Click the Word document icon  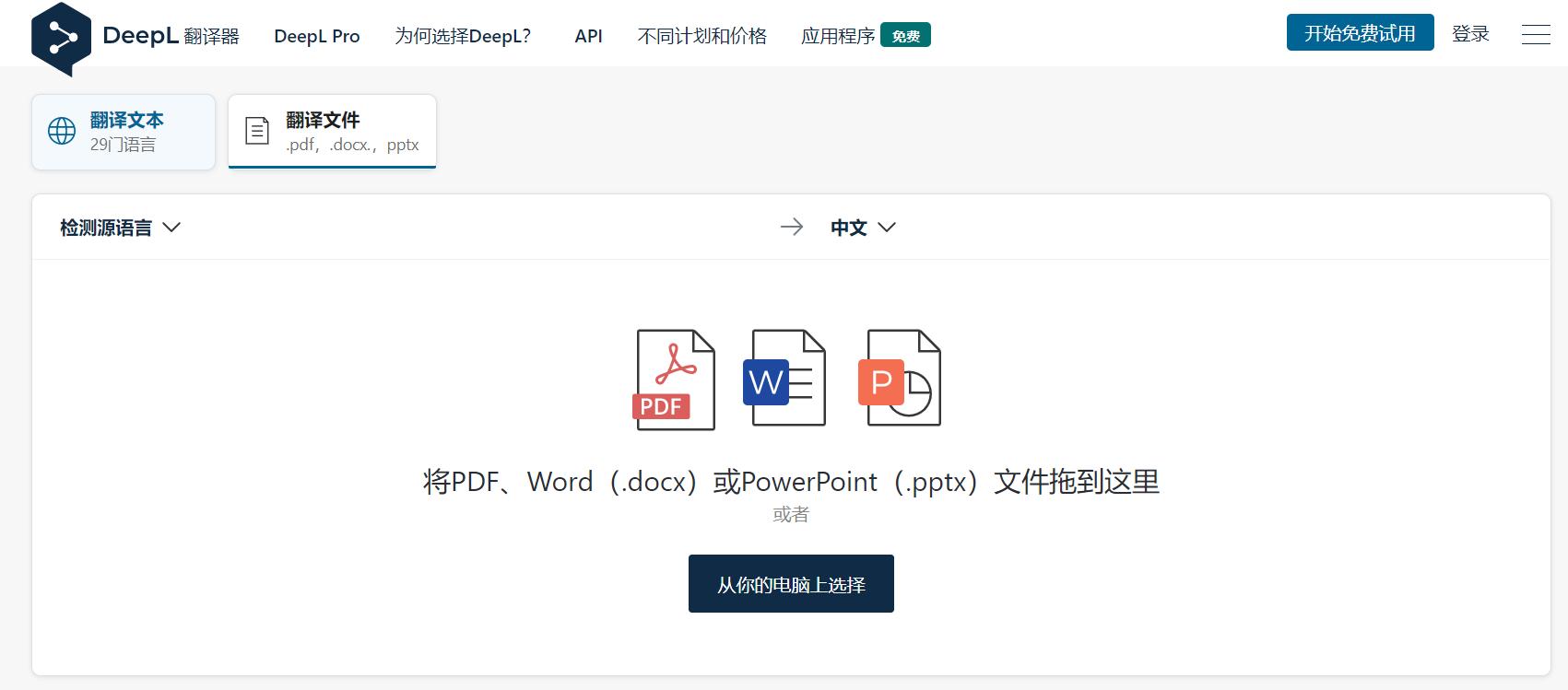(784, 379)
